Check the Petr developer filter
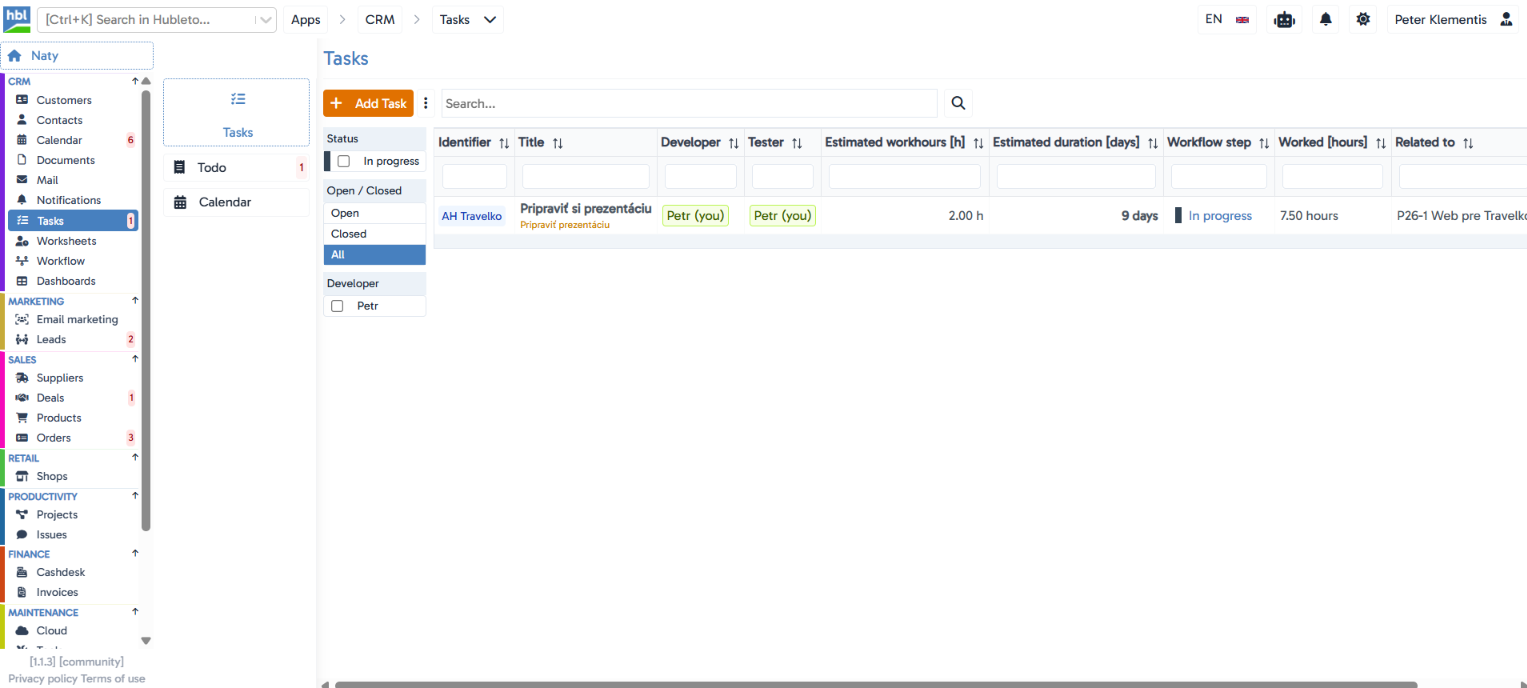The height and width of the screenshot is (688, 1527). tap(337, 306)
